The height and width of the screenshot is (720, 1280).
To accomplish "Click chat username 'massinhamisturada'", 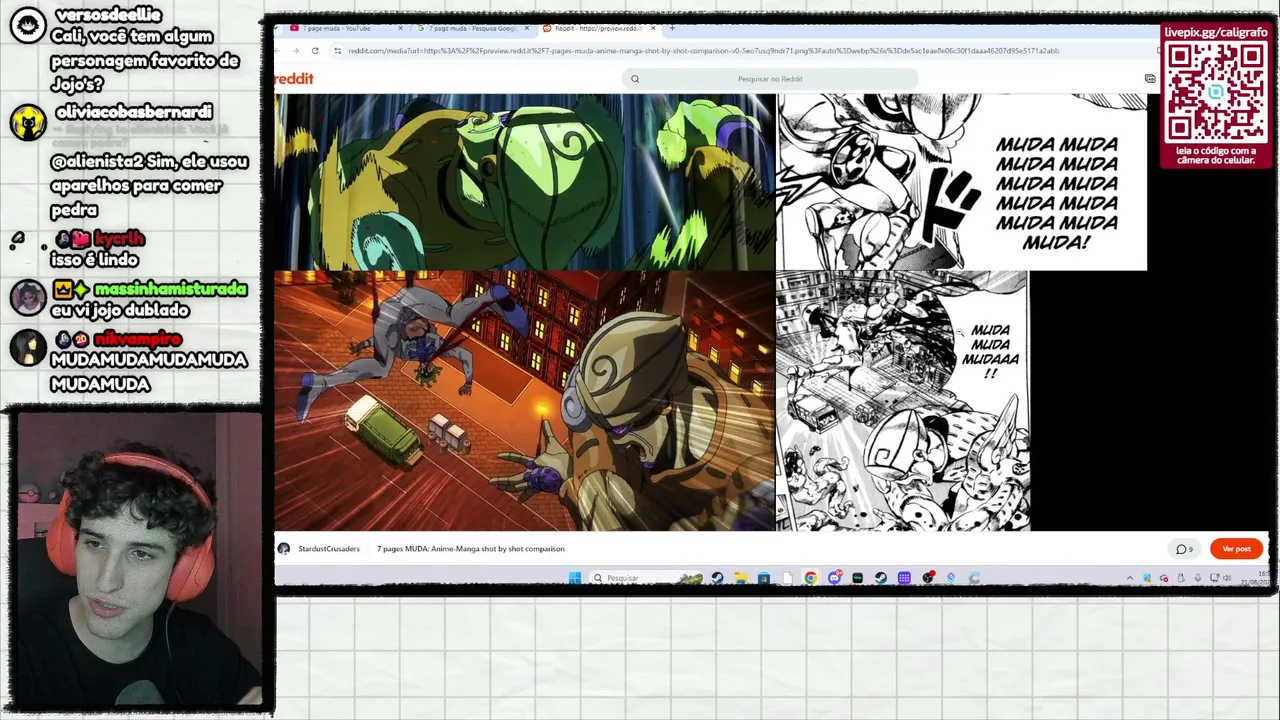I will tap(170, 289).
